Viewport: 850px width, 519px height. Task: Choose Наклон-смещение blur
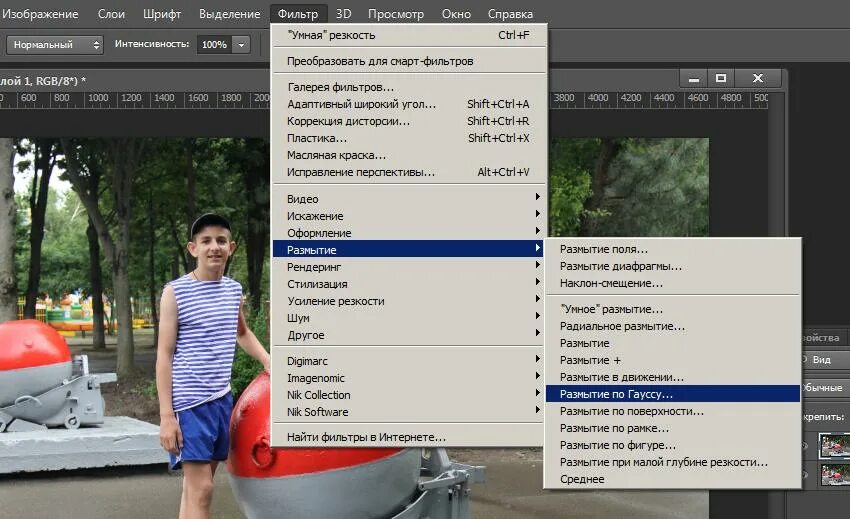(x=673, y=283)
